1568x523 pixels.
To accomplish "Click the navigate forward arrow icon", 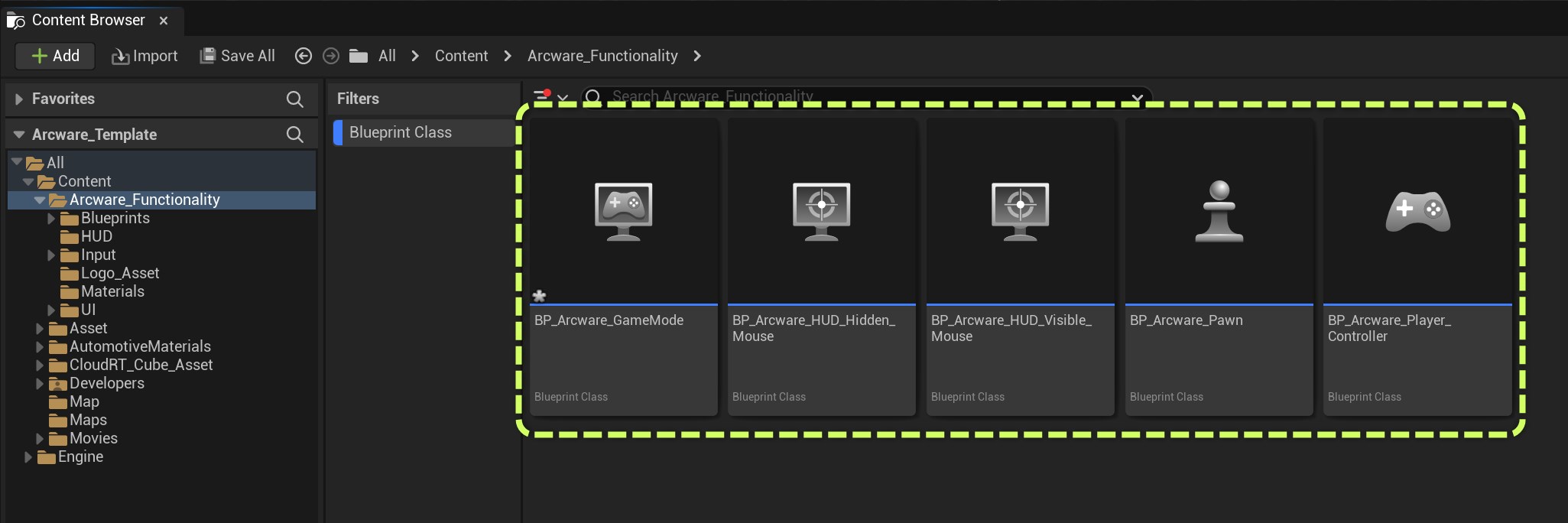I will click(331, 56).
